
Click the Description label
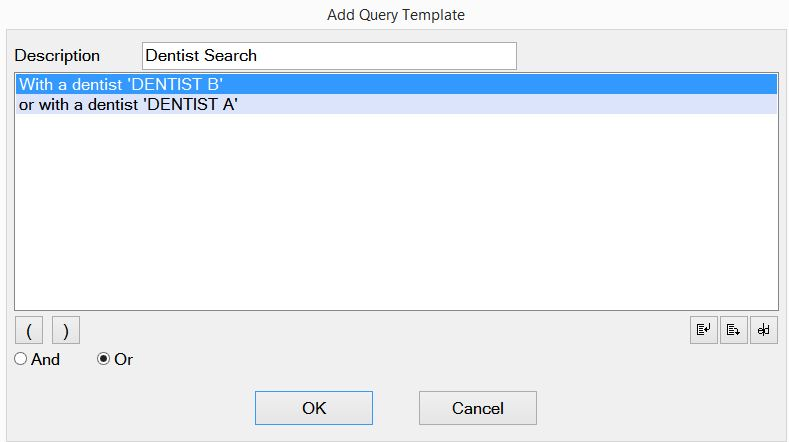pos(57,55)
